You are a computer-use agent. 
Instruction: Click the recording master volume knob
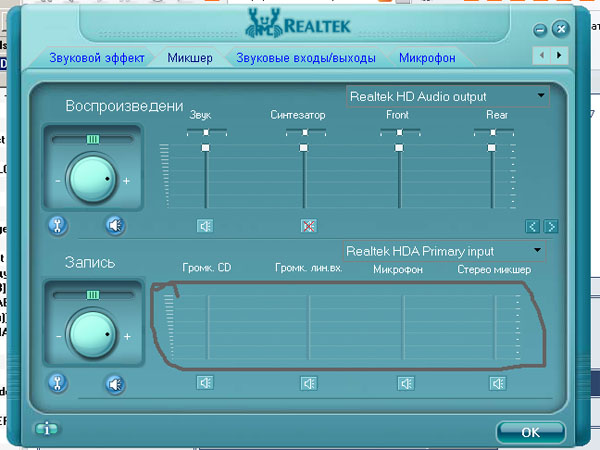[x=92, y=334]
